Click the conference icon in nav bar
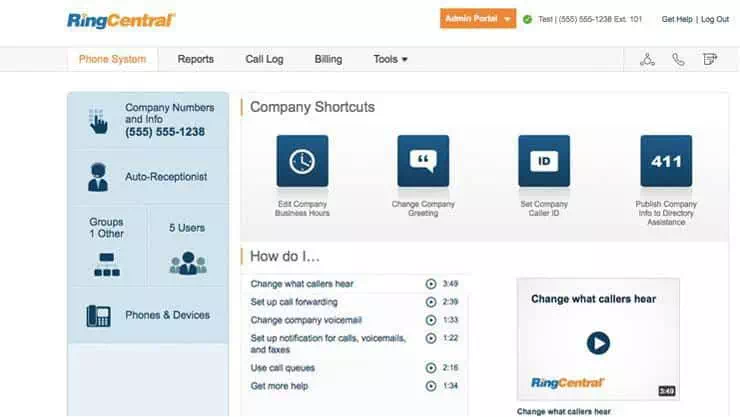This screenshot has height=417, width=740. [647, 59]
